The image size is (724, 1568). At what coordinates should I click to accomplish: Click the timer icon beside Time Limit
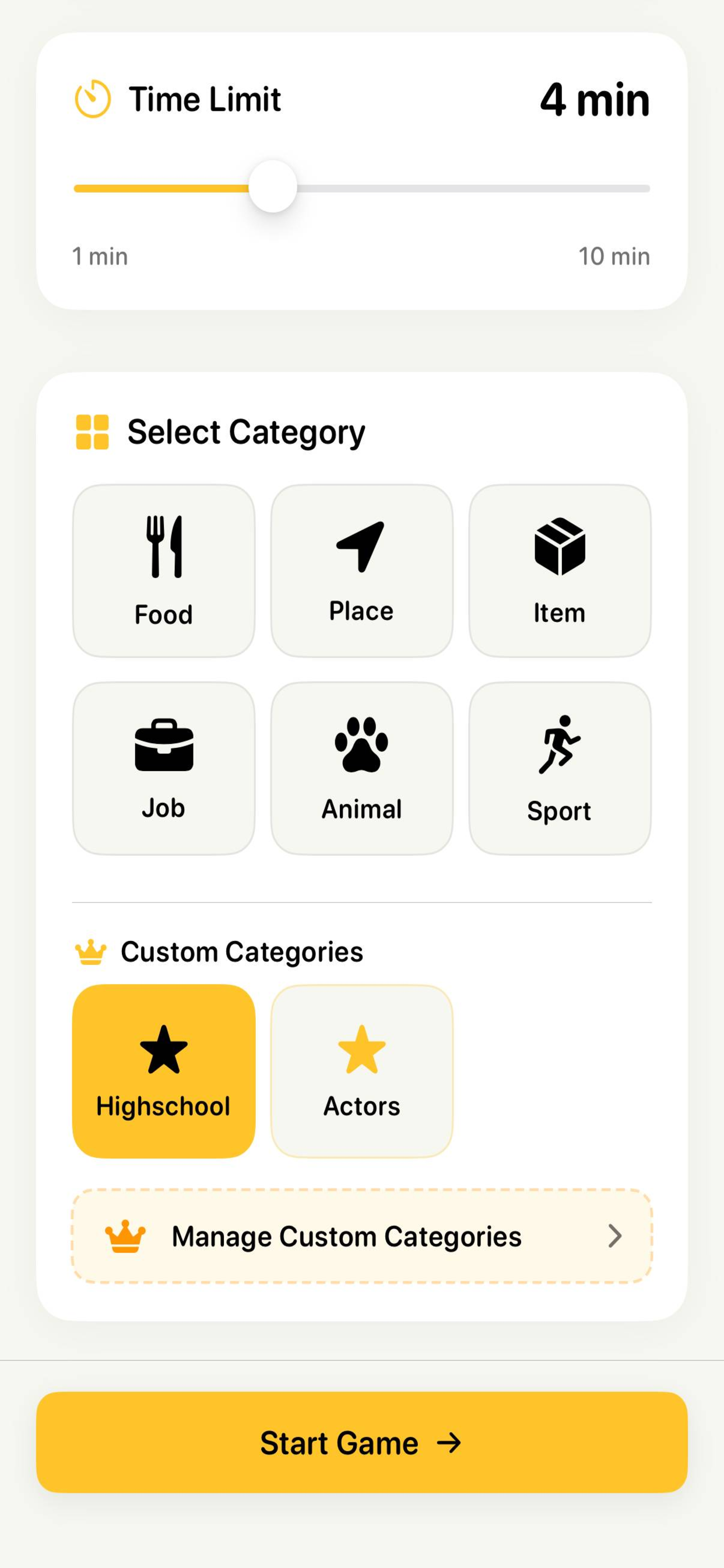pos(93,99)
